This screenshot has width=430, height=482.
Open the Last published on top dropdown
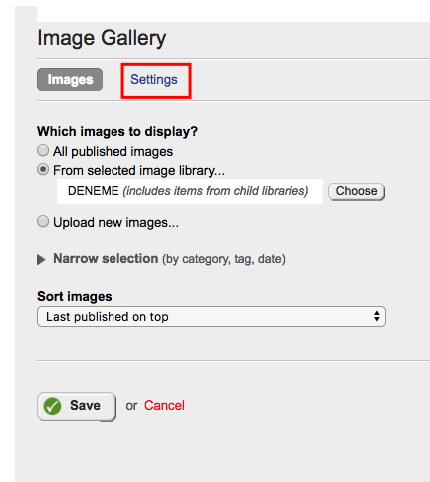coord(211,316)
